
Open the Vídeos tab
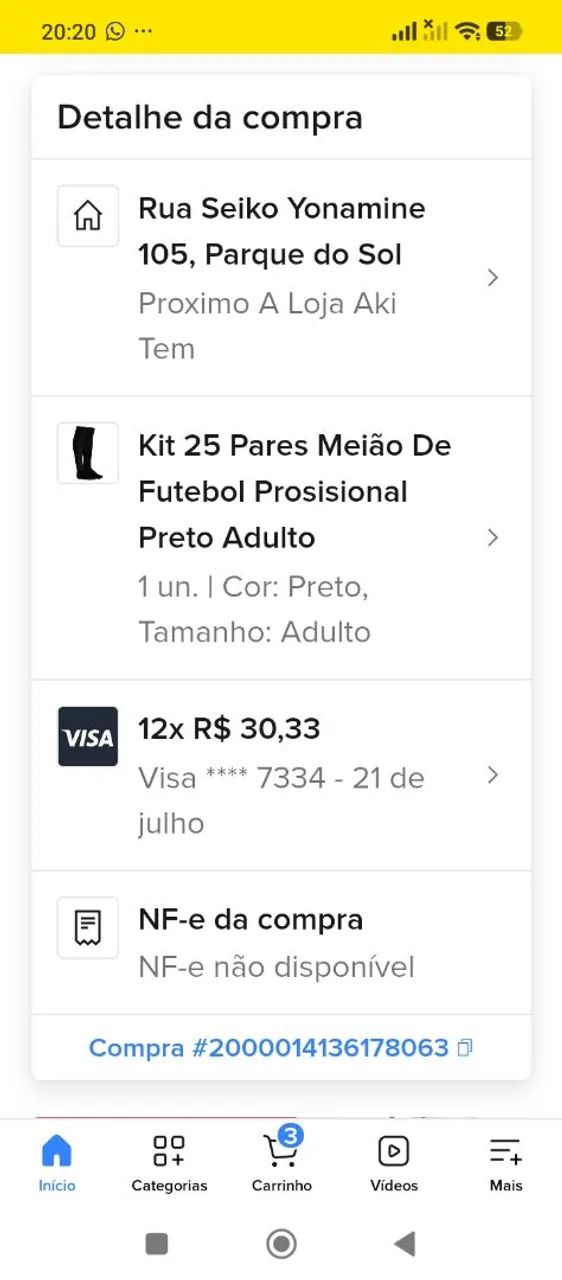[x=394, y=1163]
